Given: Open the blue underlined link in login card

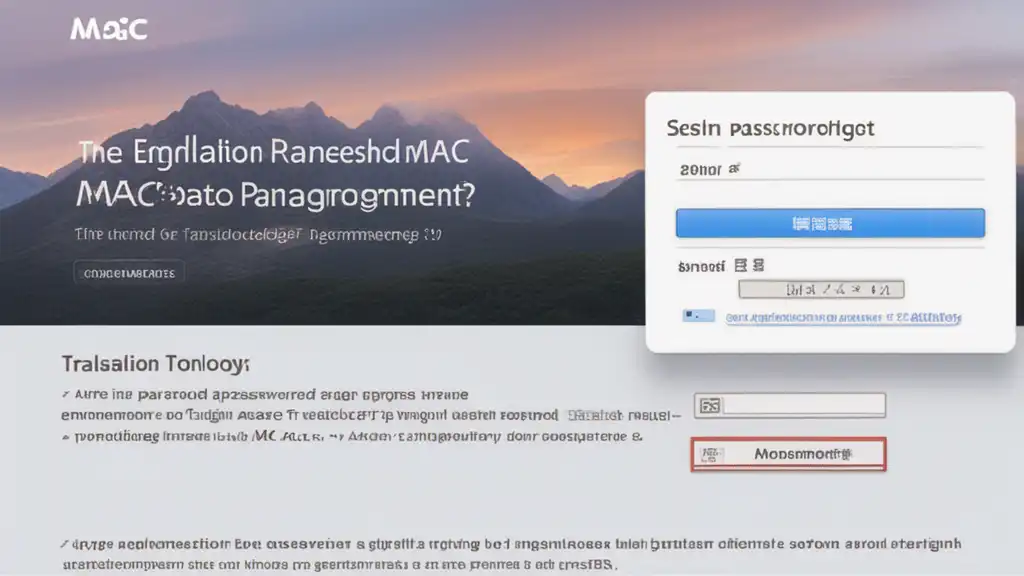Looking at the screenshot, I should (843, 317).
